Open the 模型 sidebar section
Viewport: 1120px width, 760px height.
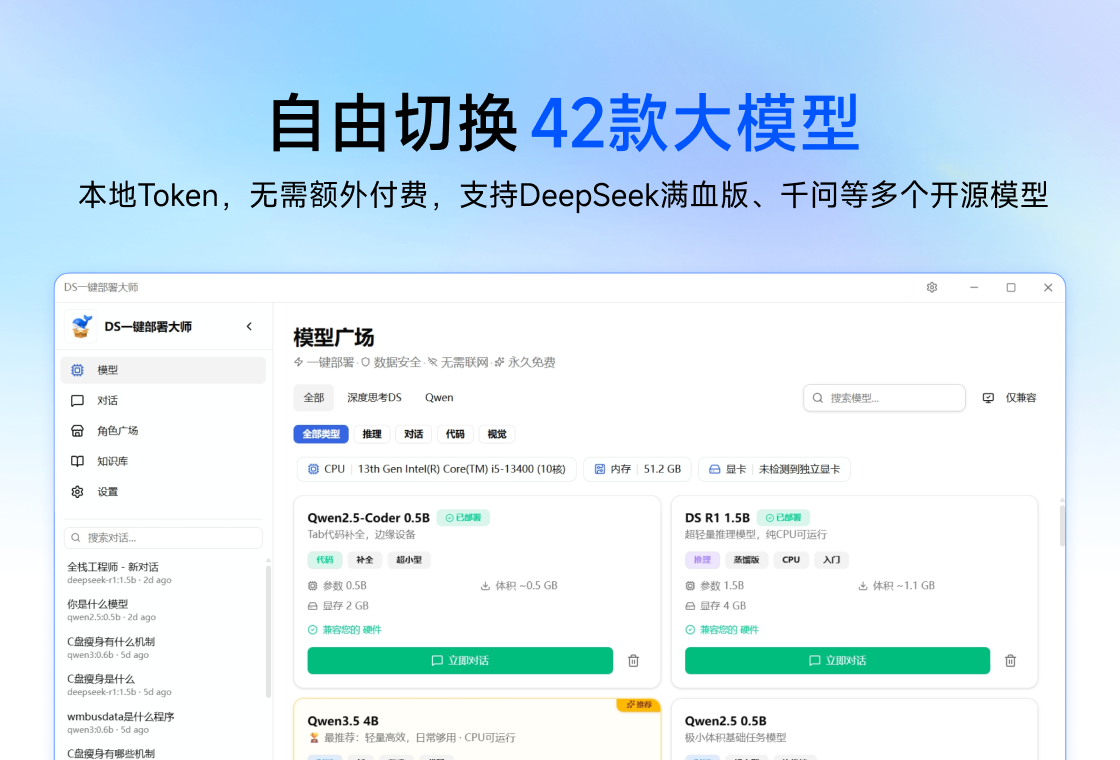[x=164, y=370]
